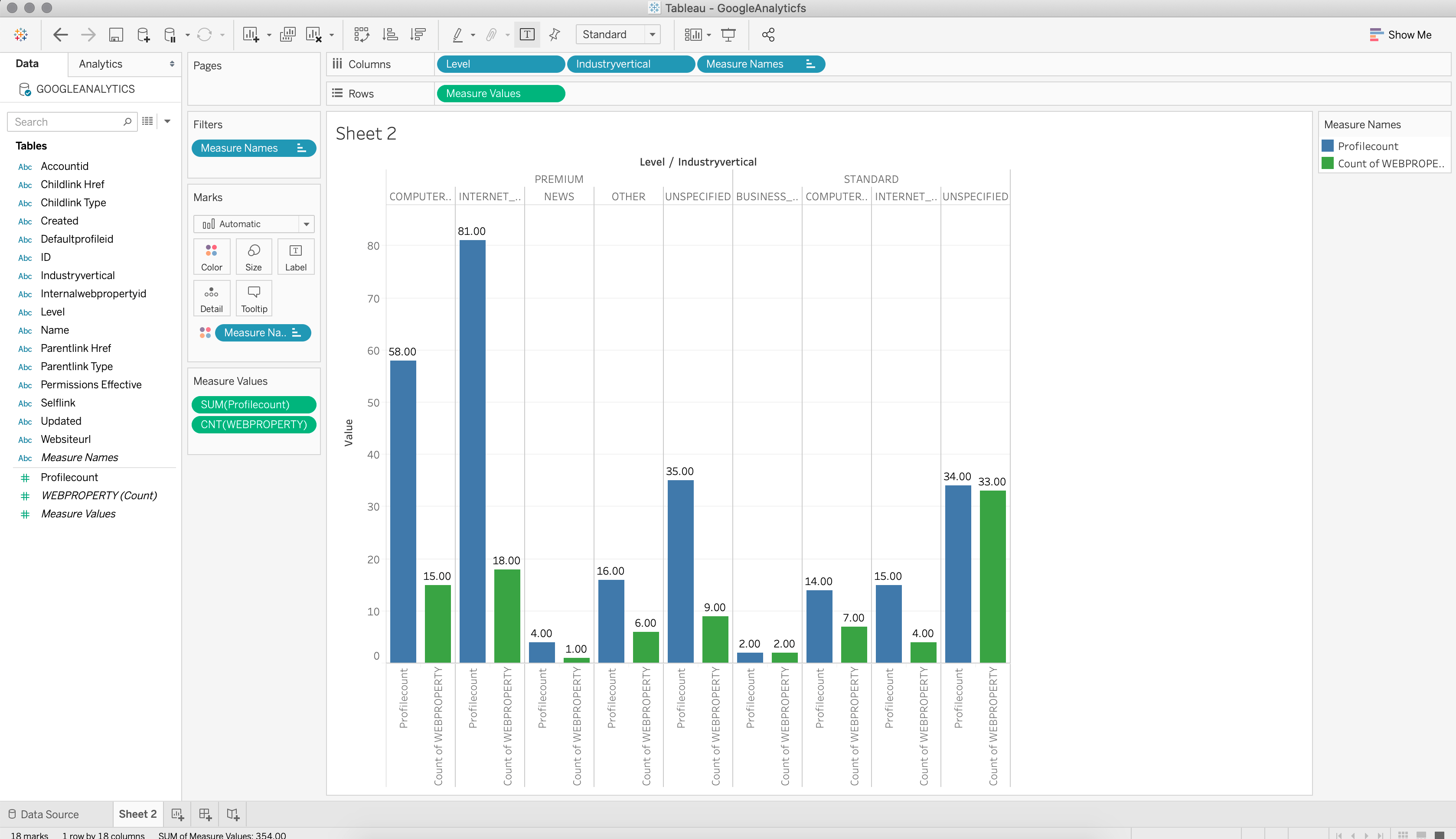Viewport: 1456px width, 839px height.
Task: Click the Search fields input box
Action: (x=66, y=122)
